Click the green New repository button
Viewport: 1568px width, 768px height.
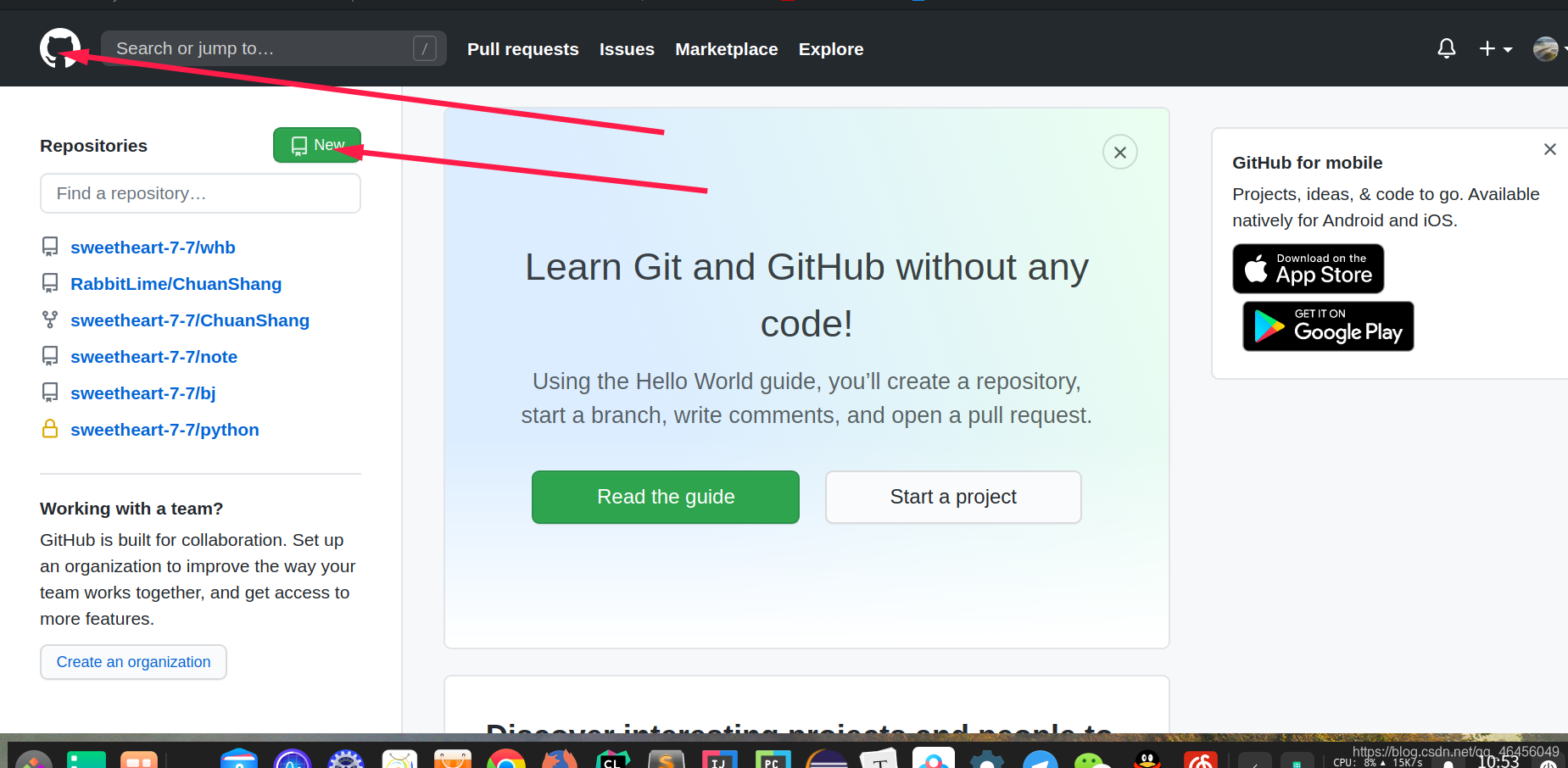coord(317,145)
